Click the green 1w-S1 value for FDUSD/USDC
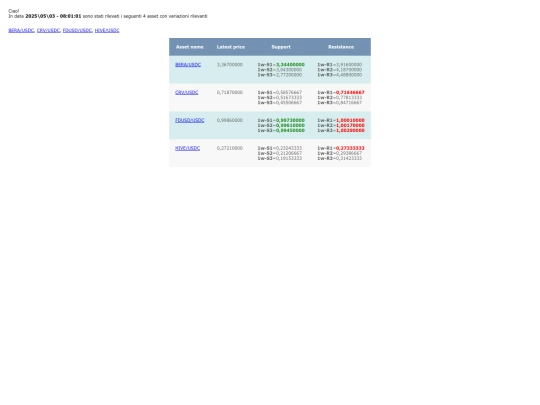This screenshot has width=540, height=405. click(290, 120)
